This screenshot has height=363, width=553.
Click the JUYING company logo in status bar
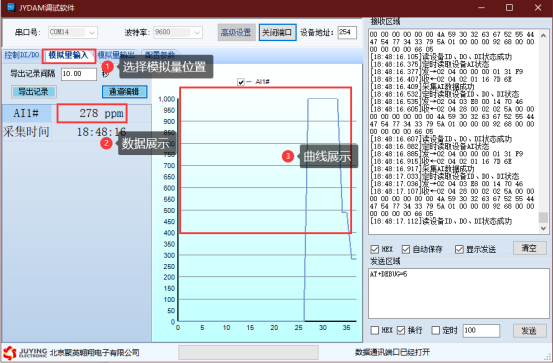25,352
